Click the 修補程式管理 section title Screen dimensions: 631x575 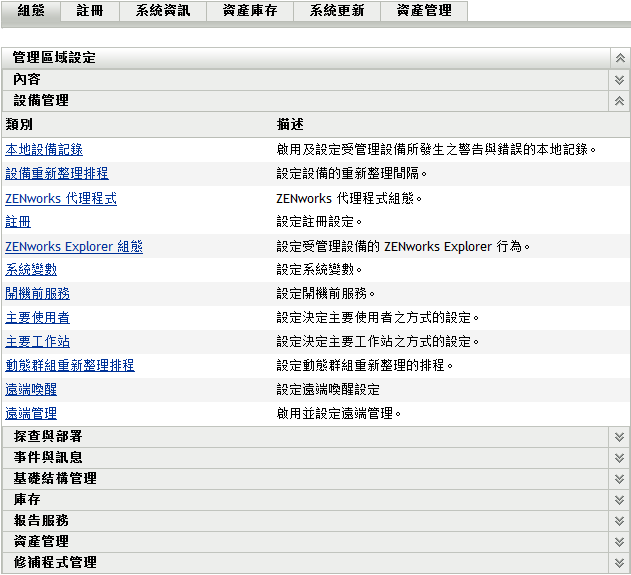click(55, 562)
